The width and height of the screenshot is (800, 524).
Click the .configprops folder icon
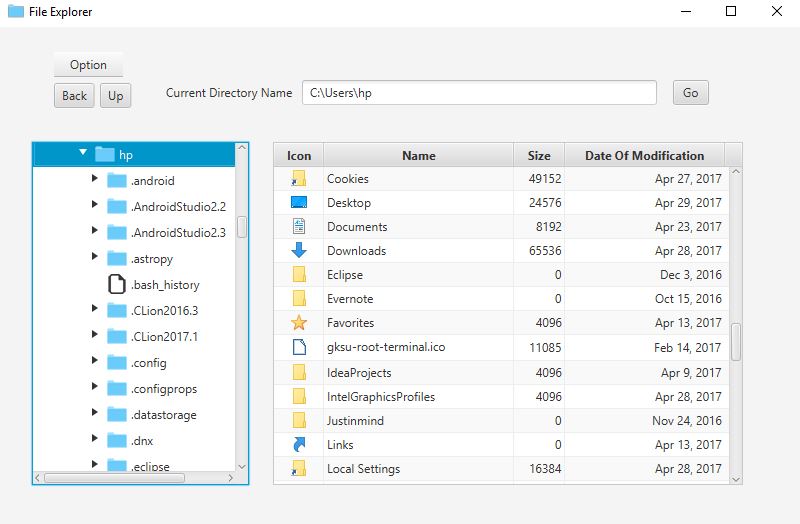[x=117, y=388]
